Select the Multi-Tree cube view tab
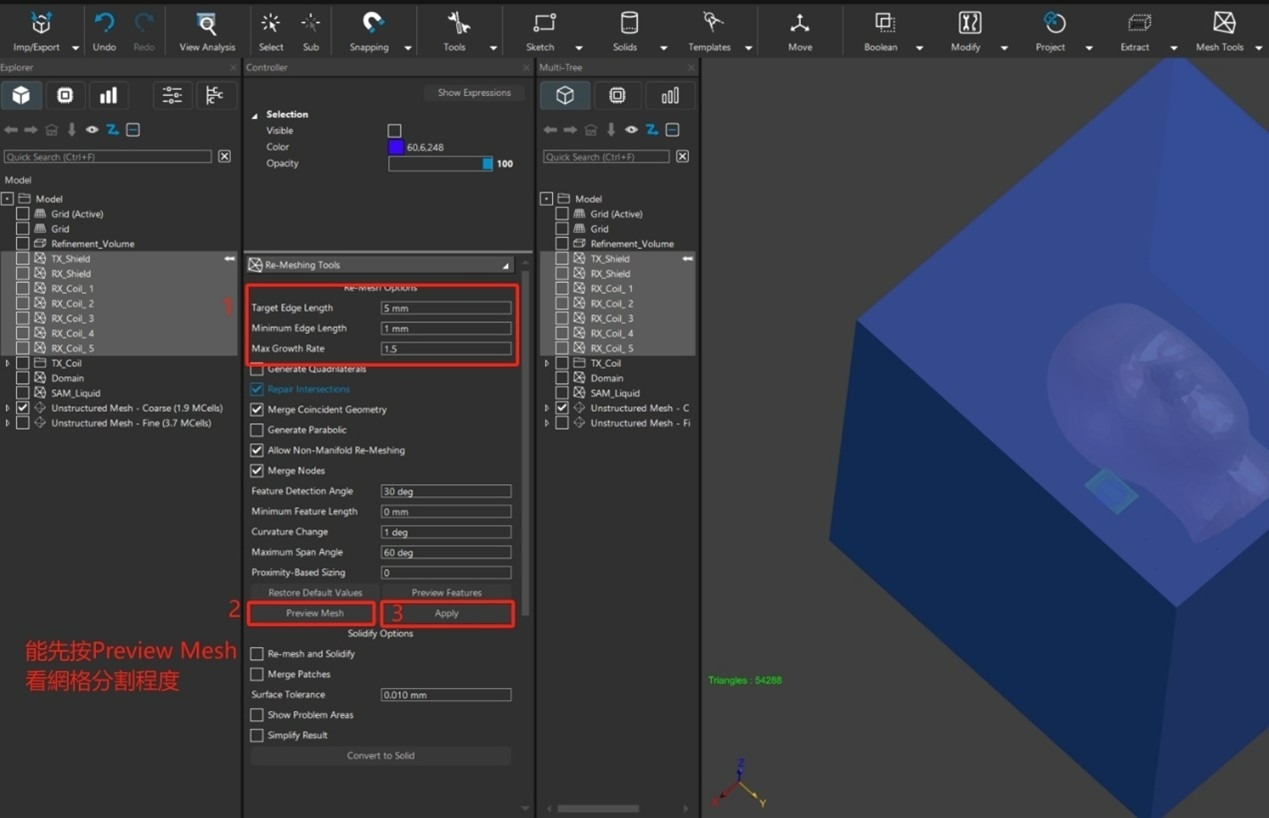Image resolution: width=1269 pixels, height=818 pixels. click(x=565, y=95)
